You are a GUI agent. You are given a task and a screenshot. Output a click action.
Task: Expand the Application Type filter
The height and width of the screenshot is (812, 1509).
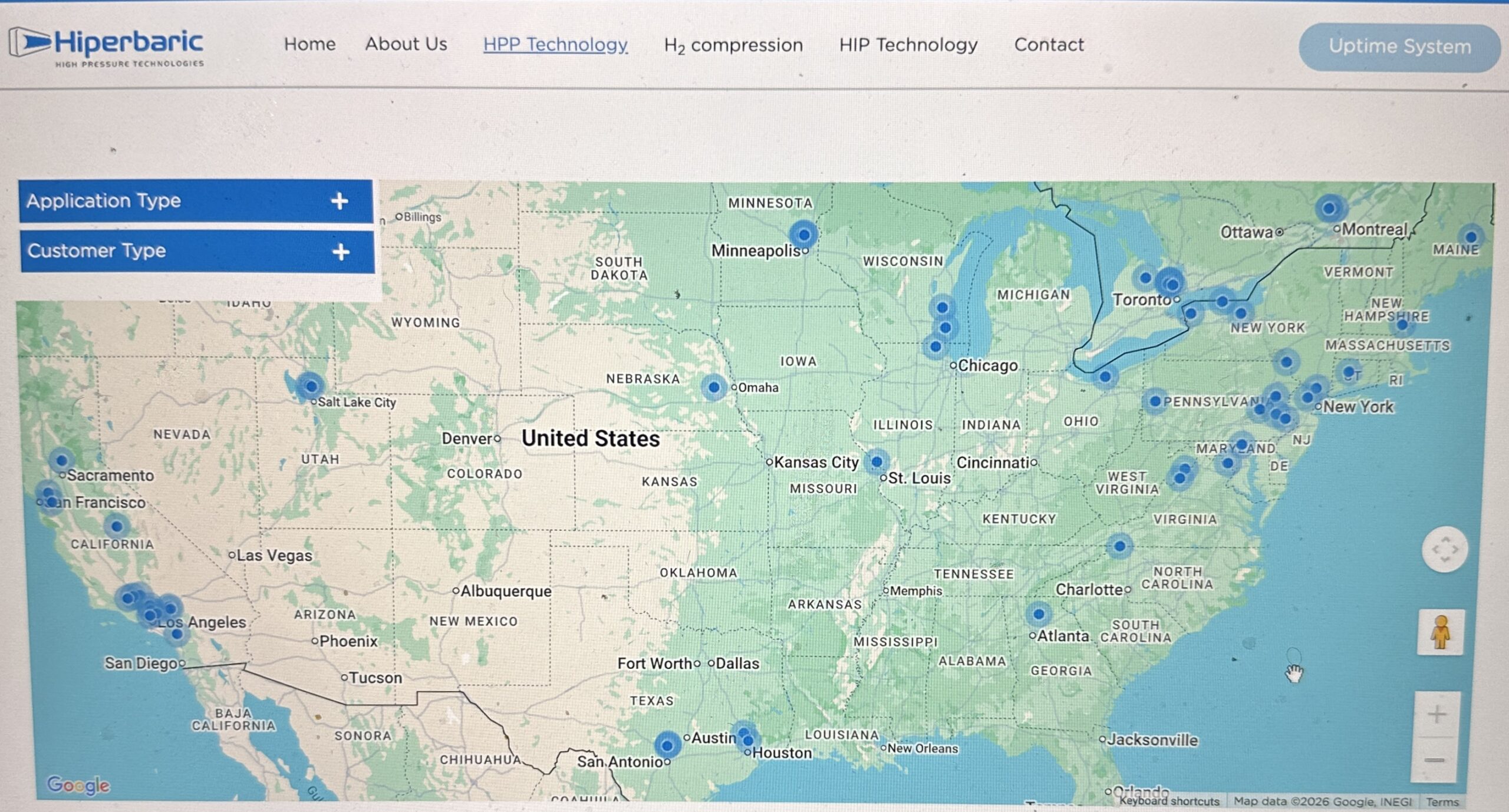point(196,201)
